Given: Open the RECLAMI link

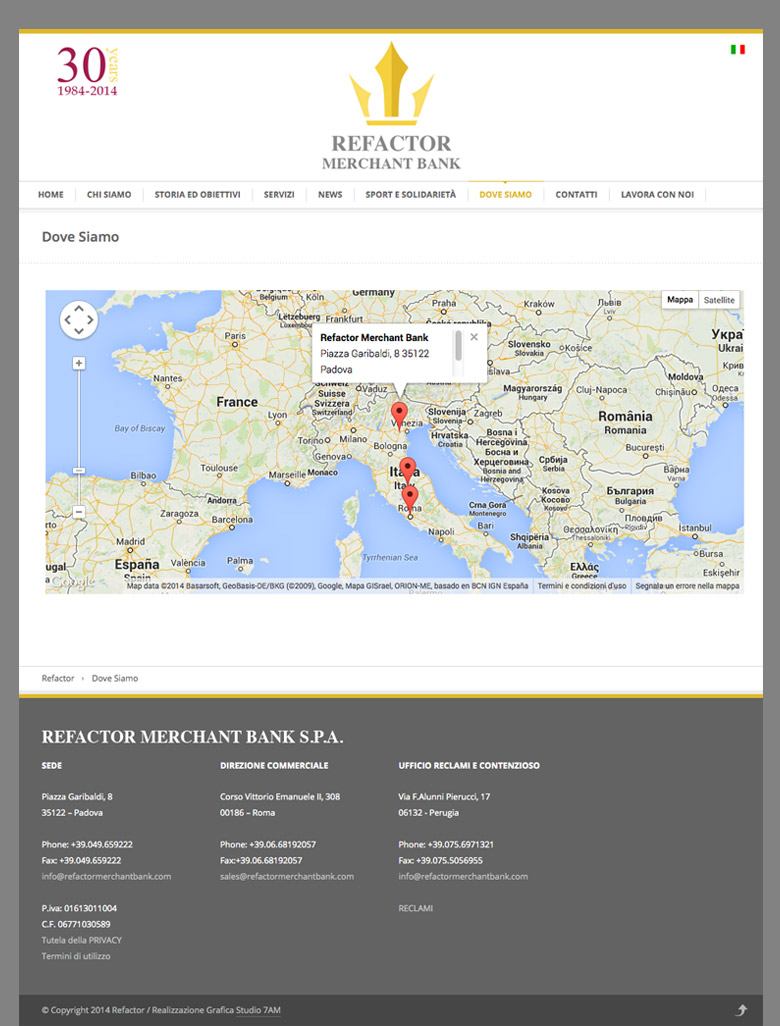Looking at the screenshot, I should pos(416,908).
